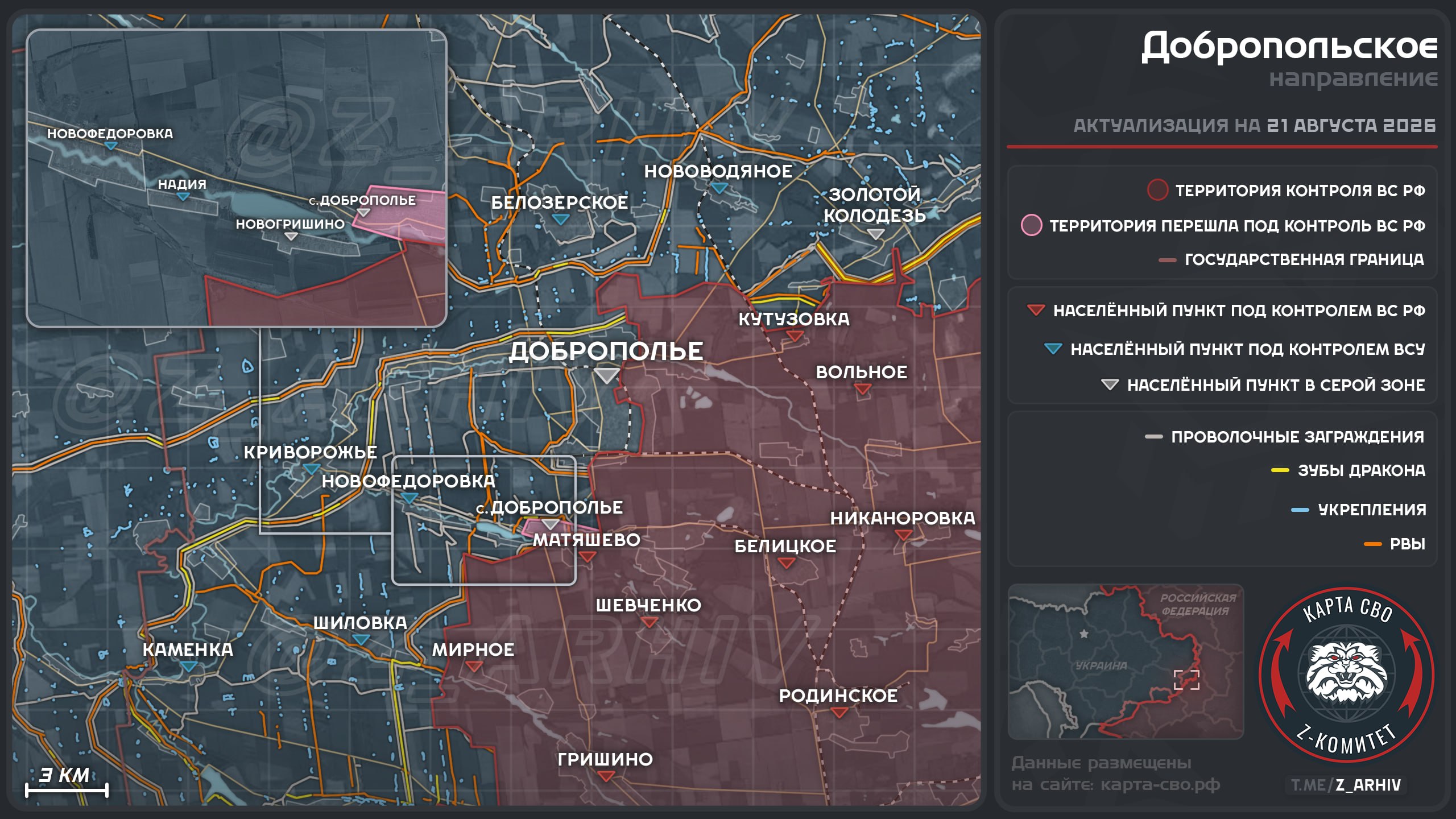
Task: Select the orange ditches line swatch
Action: click(x=1373, y=544)
